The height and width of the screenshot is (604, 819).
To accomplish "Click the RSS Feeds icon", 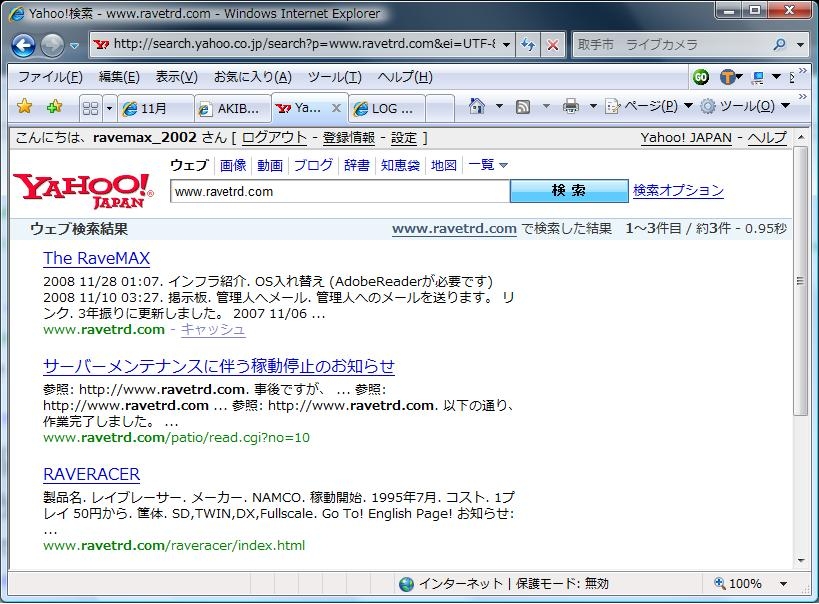I will coord(523,107).
